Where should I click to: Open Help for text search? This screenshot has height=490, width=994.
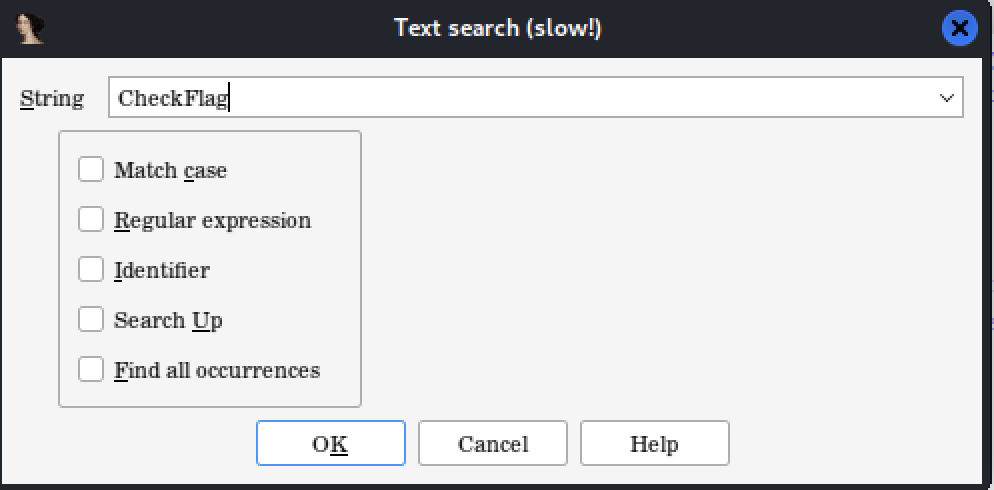[654, 444]
